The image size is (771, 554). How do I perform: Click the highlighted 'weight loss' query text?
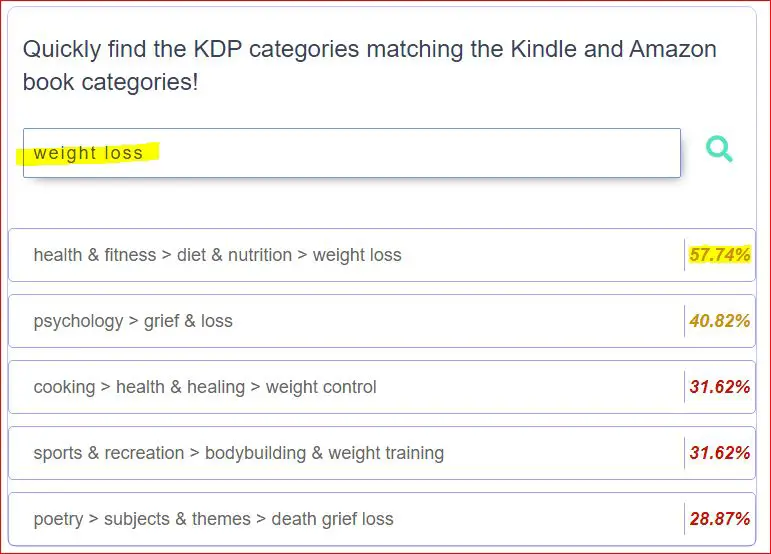point(88,153)
